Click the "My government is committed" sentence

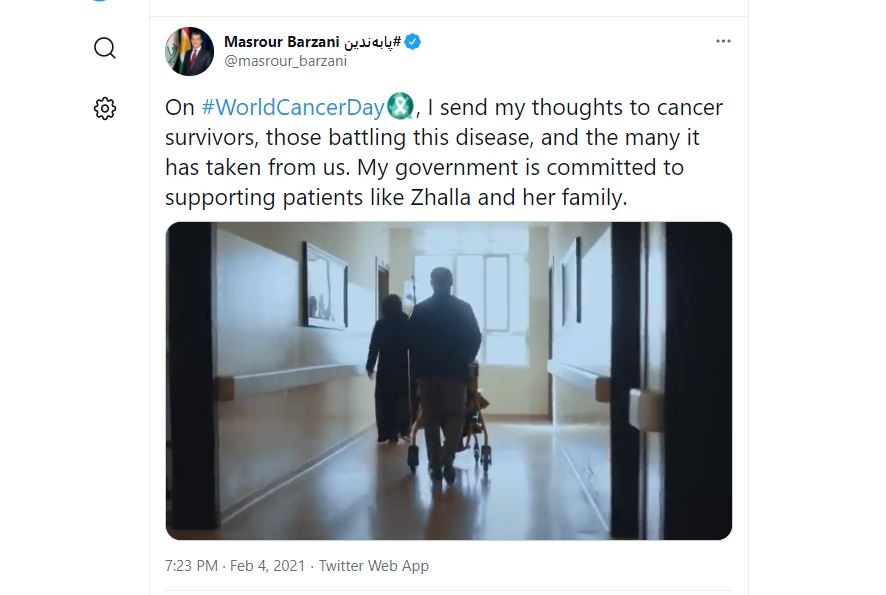tap(525, 167)
